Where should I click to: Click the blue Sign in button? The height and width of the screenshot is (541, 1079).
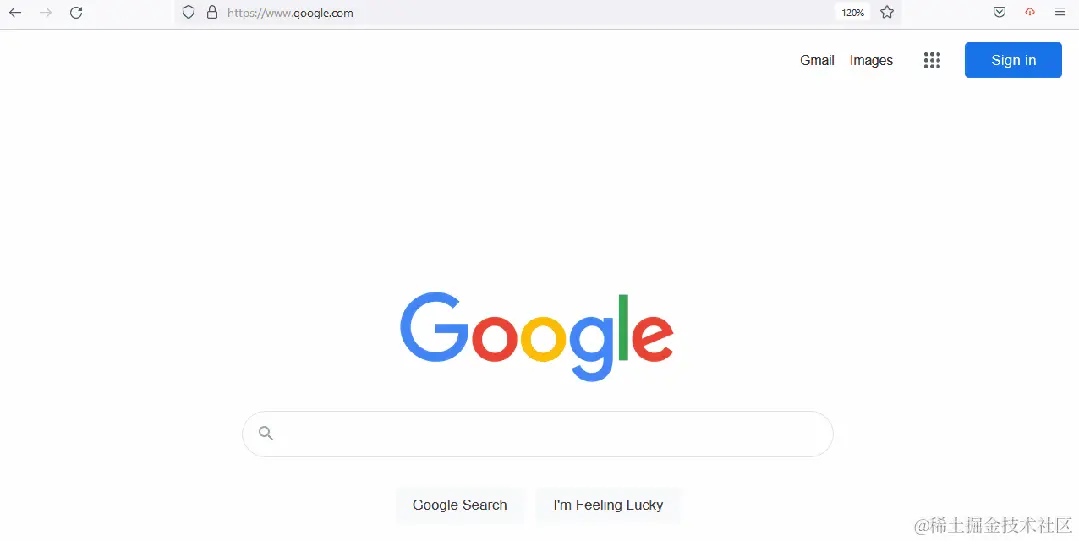(1013, 60)
